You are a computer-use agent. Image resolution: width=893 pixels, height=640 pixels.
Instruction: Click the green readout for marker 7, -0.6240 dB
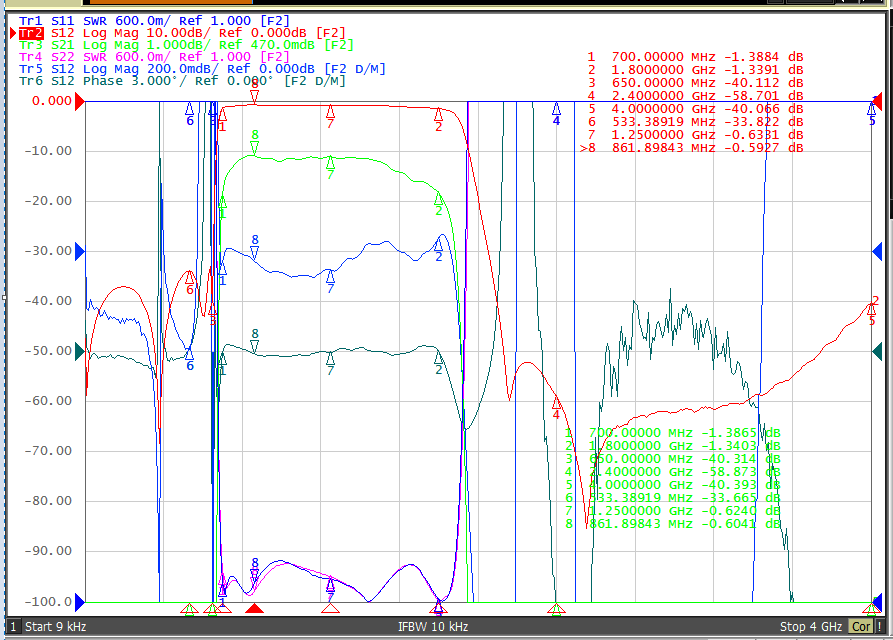point(673,511)
